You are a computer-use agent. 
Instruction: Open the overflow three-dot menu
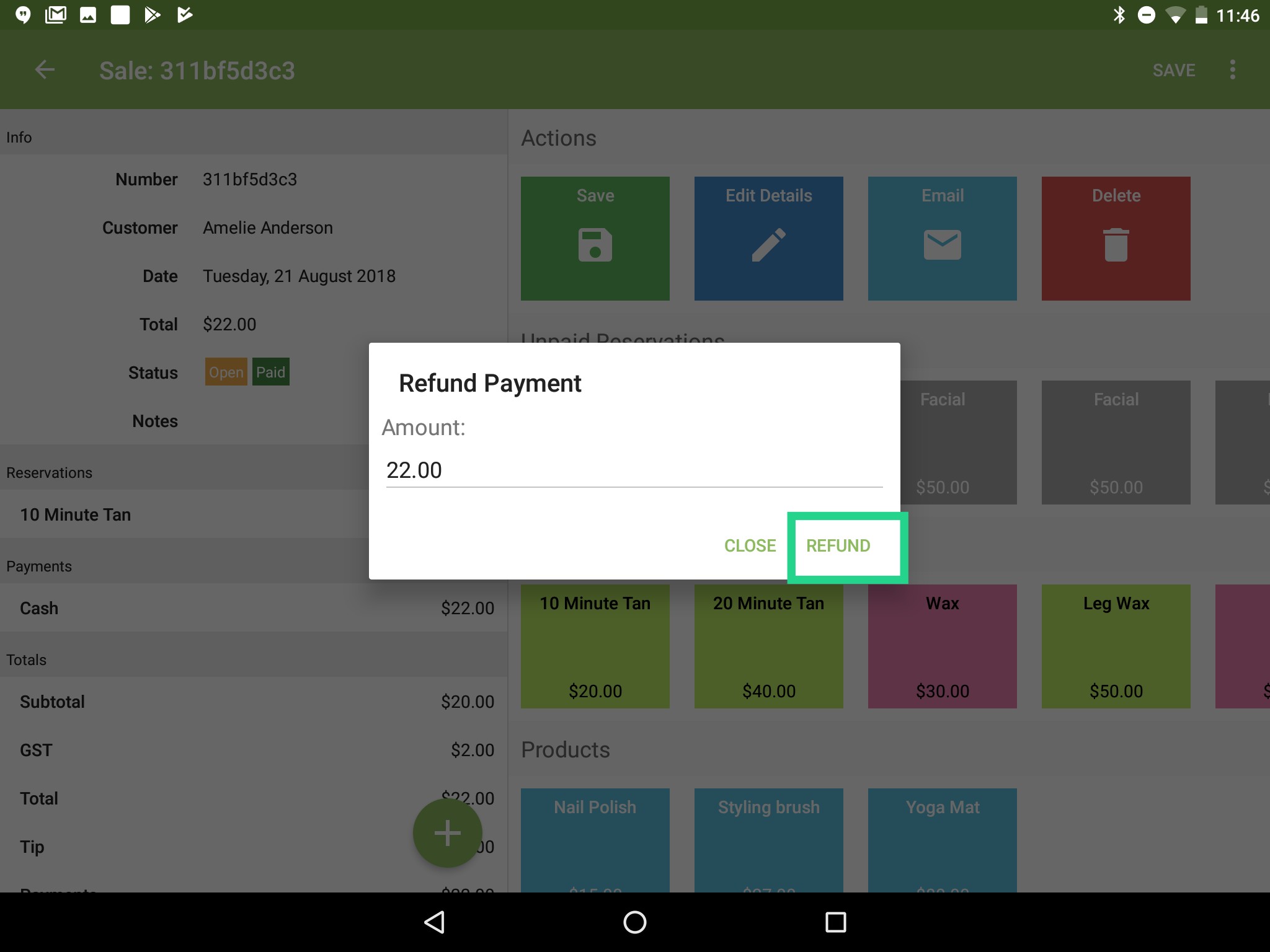(x=1233, y=69)
